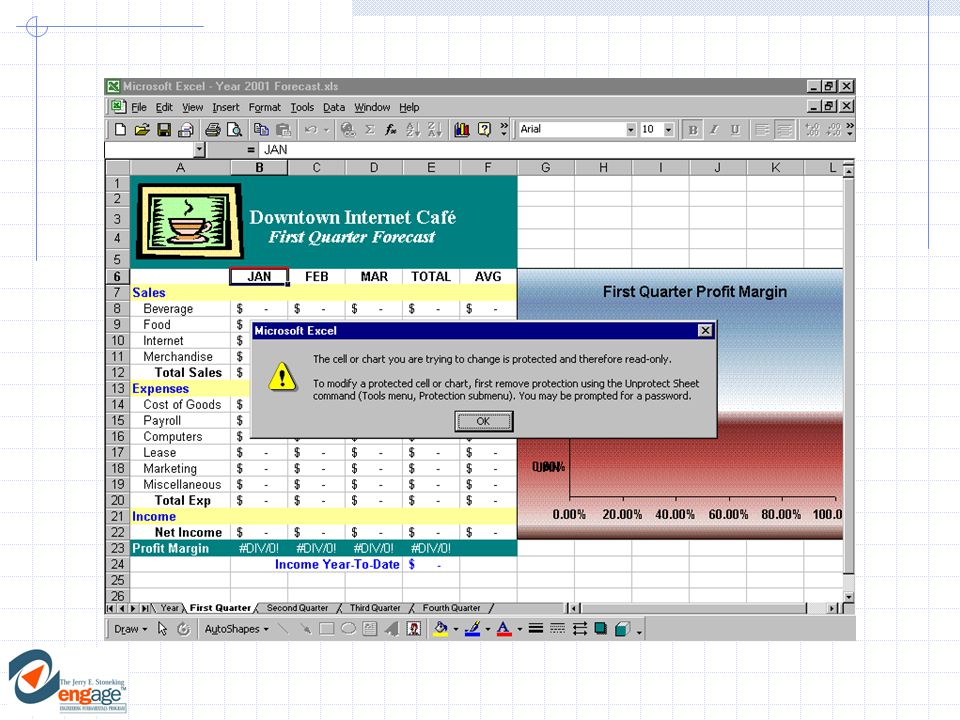
Task: Click the Open file folder icon
Action: click(x=142, y=129)
